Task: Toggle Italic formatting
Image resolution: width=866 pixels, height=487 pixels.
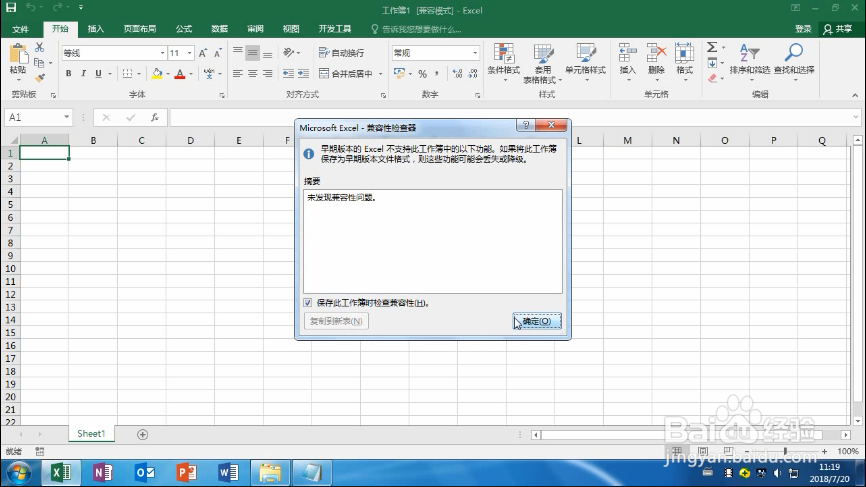Action: click(x=83, y=73)
